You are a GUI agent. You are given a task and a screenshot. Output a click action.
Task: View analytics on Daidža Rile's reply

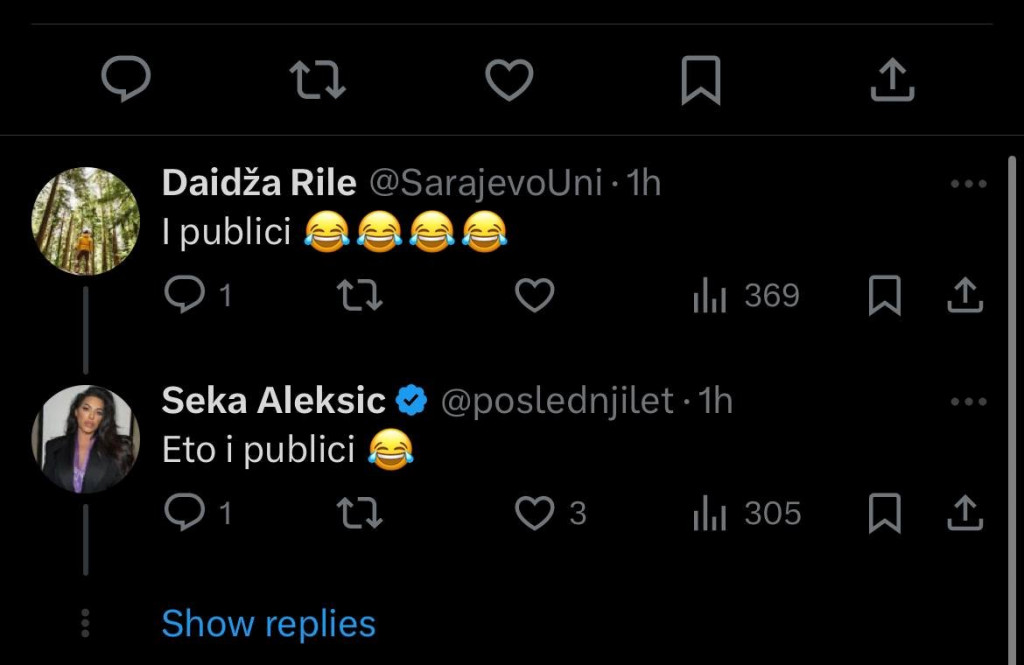pos(710,294)
